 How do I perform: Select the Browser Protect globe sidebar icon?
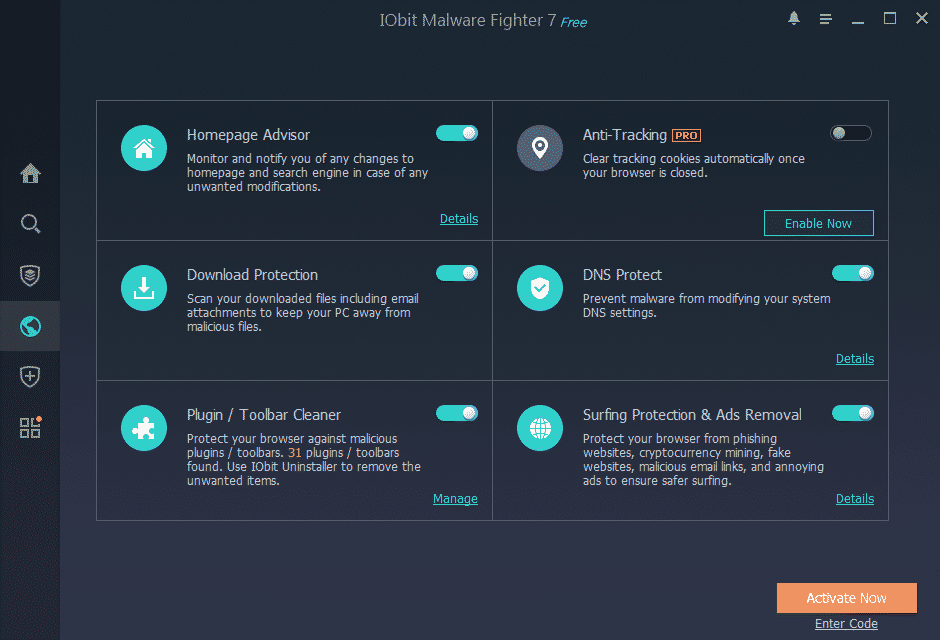(30, 327)
